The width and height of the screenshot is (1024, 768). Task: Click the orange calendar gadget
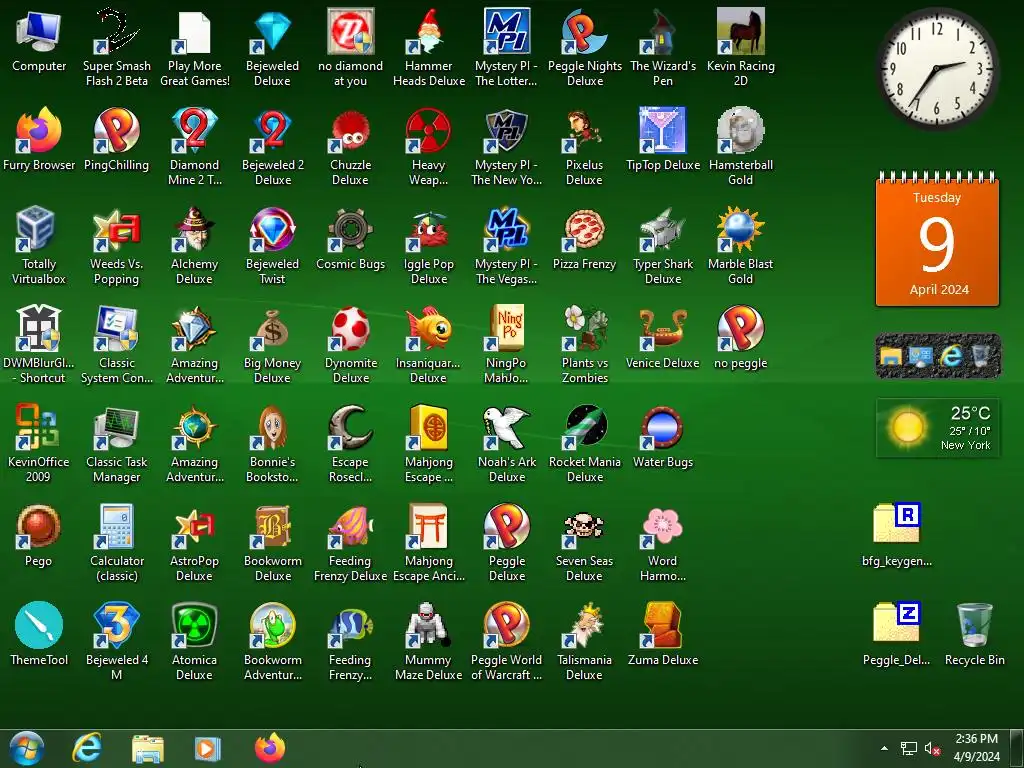coord(937,240)
